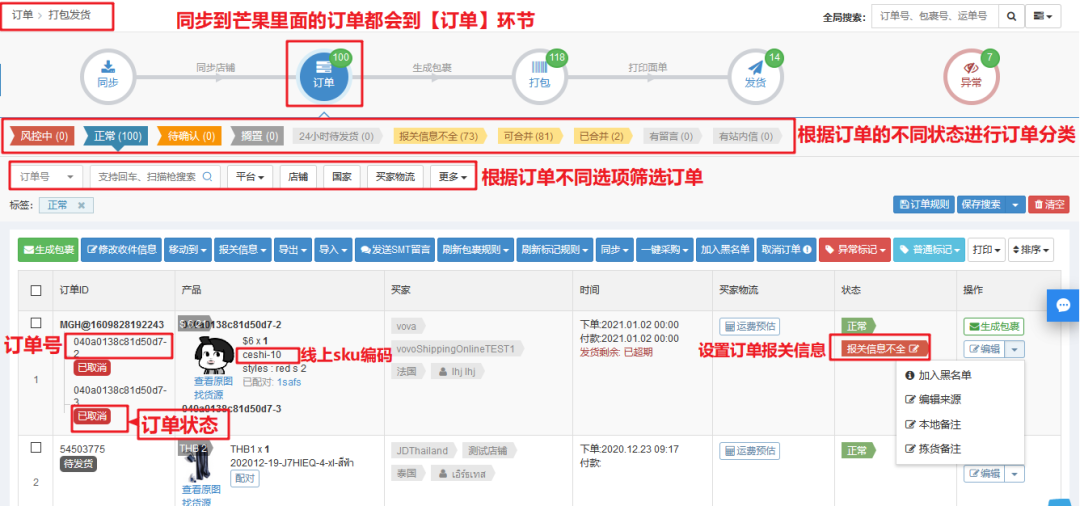
Task: Expand arrow next to 保存搜索 button
Action: [x=1015, y=204]
